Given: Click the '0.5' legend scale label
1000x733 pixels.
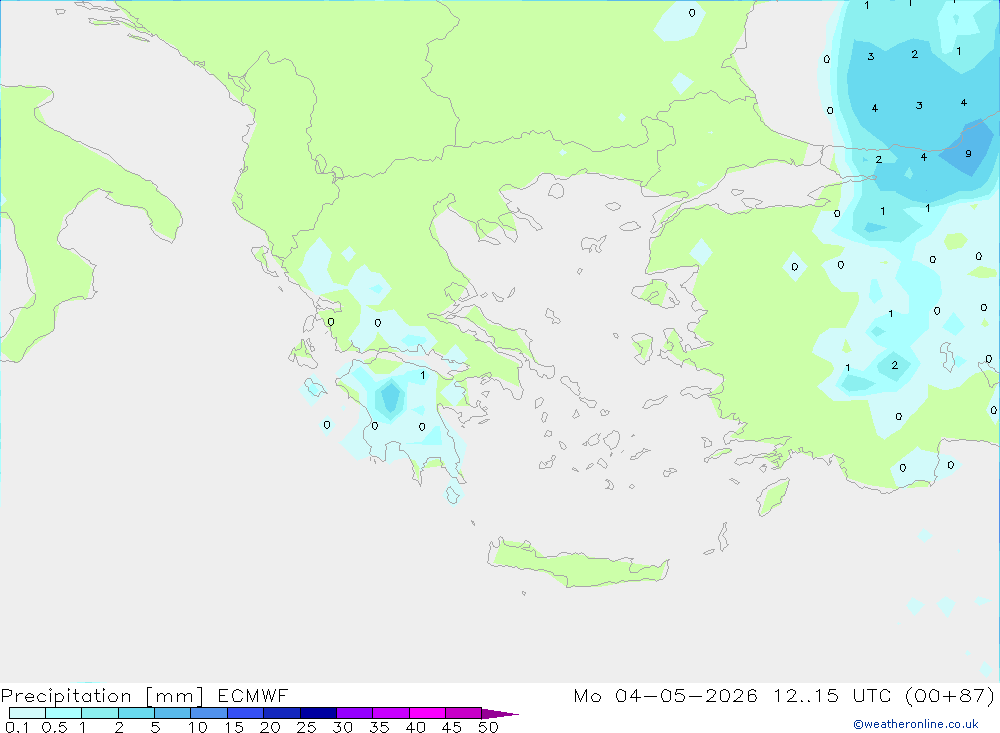Looking at the screenshot, I should tap(54, 727).
